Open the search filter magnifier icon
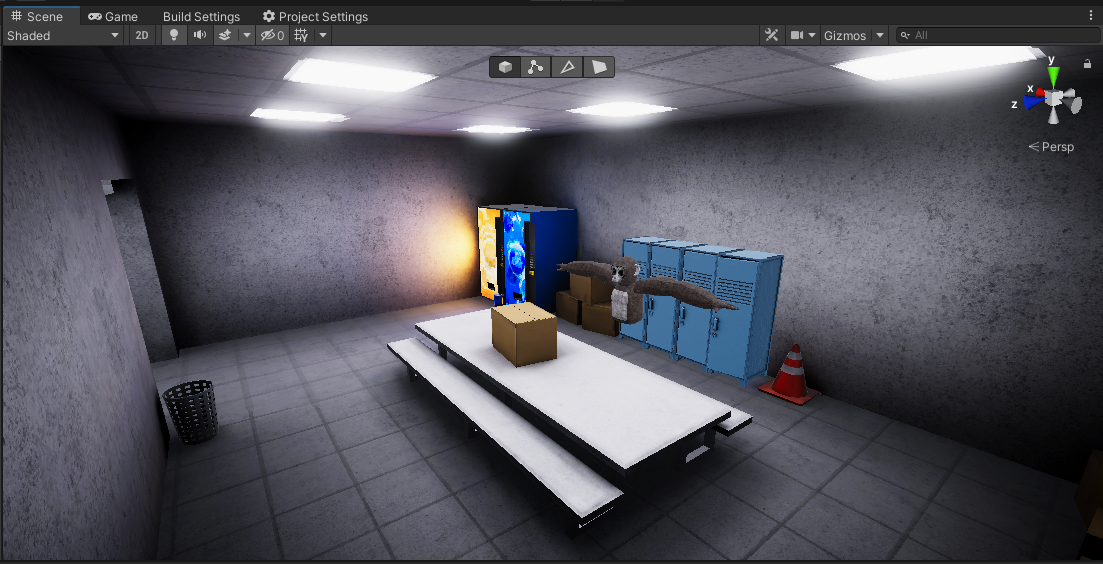The height and width of the screenshot is (564, 1103). point(906,35)
